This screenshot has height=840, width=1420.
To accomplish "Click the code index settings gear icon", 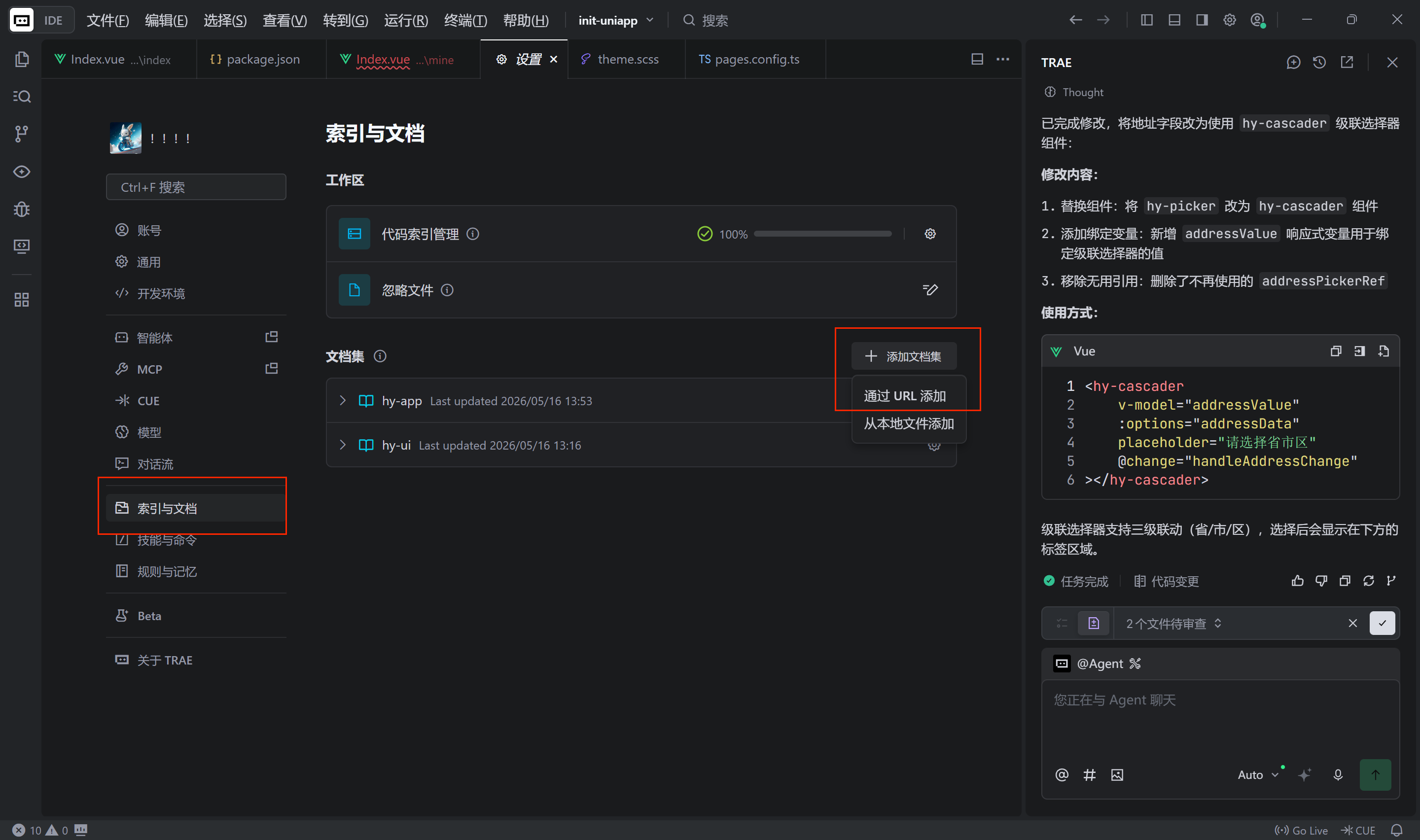I will pos(930,234).
